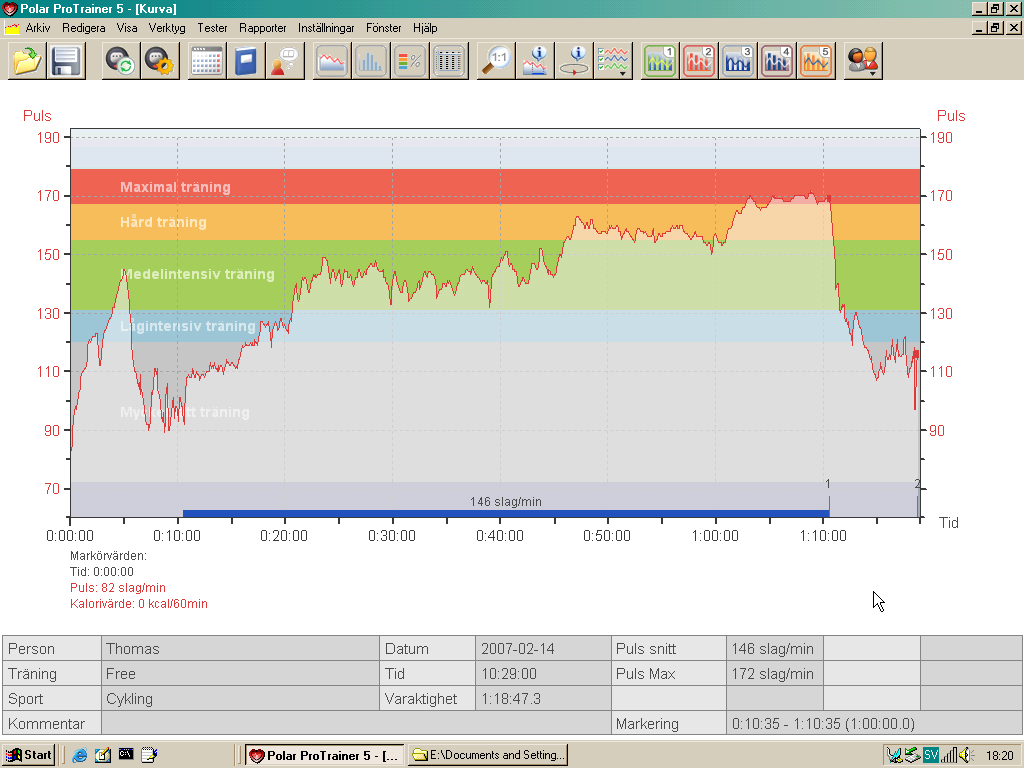Open the Arkiv menu

pyautogui.click(x=38, y=28)
